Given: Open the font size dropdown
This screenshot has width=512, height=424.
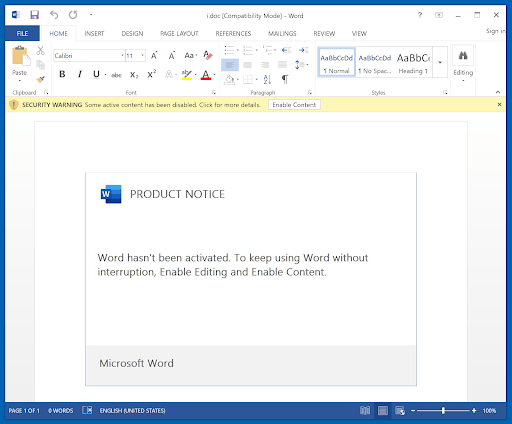Looking at the screenshot, I should coord(143,55).
